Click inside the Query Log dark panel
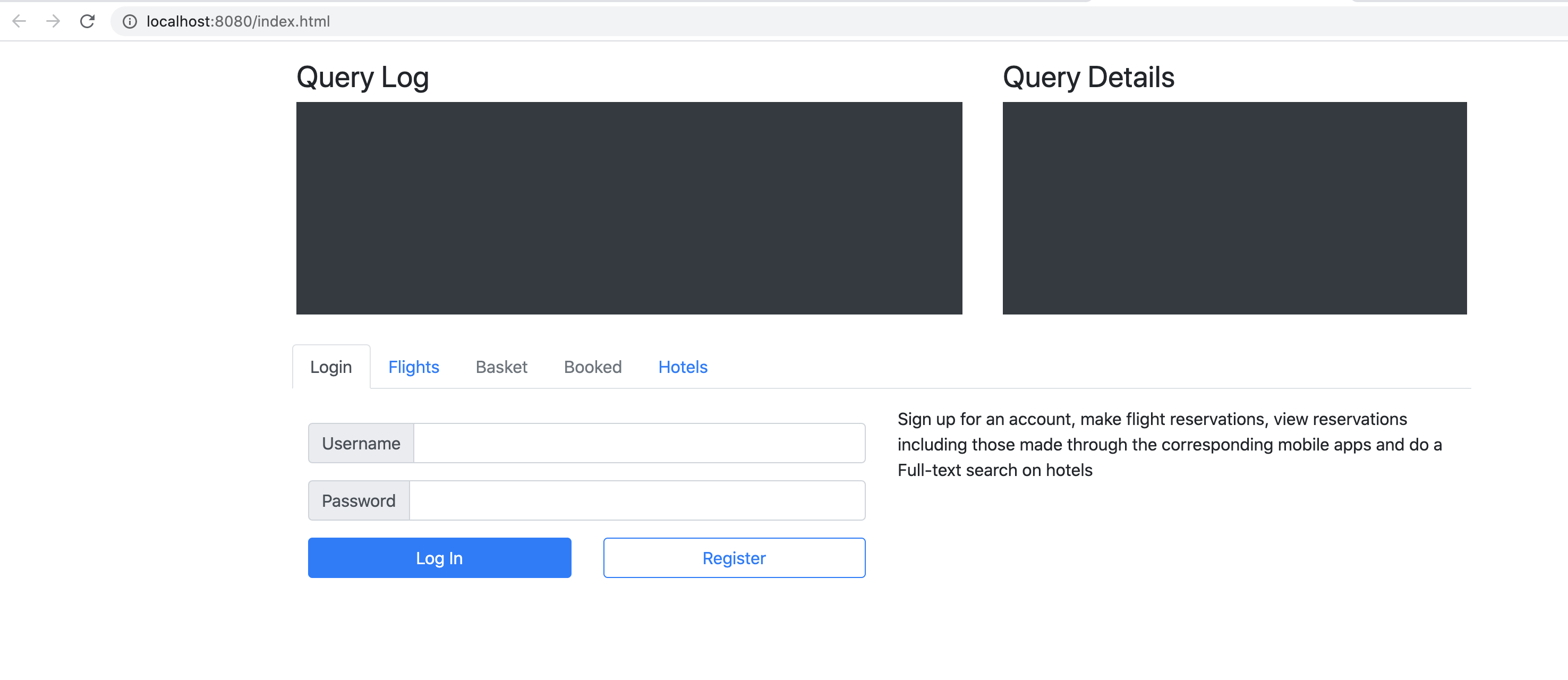The height and width of the screenshot is (680, 1568). click(629, 208)
